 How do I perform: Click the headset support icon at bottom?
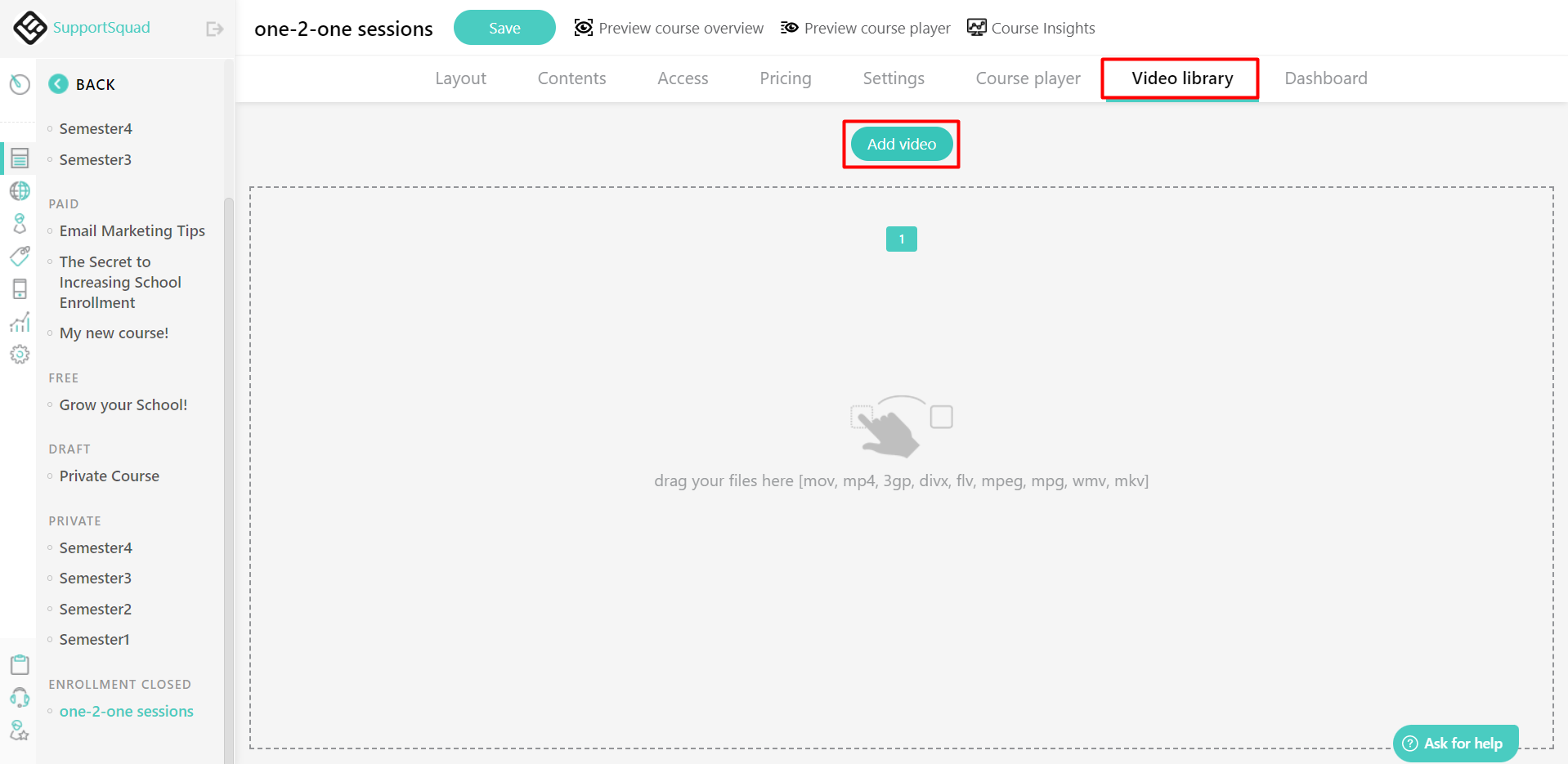click(x=19, y=697)
